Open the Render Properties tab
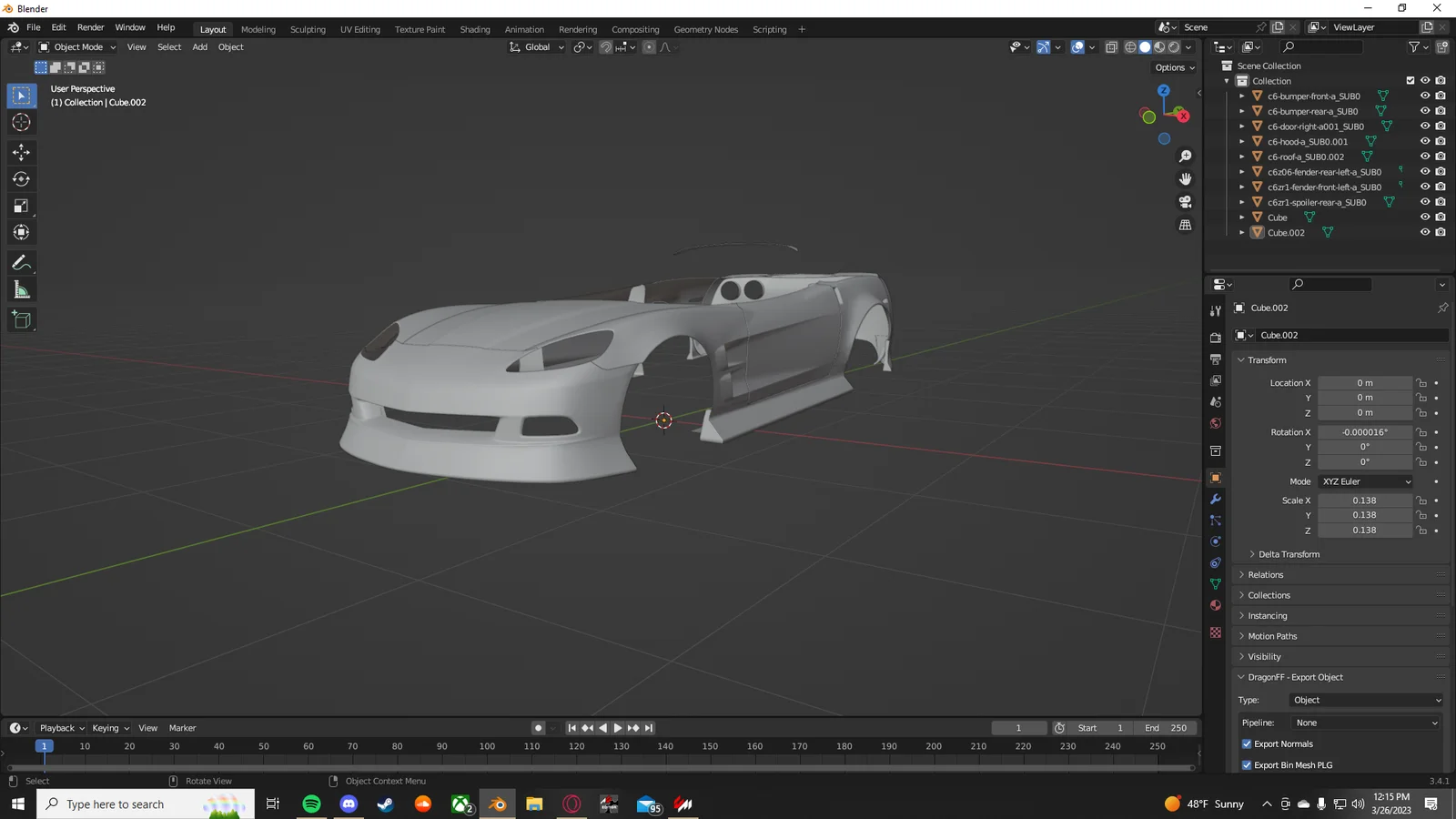The image size is (1456, 819). tap(1215, 337)
